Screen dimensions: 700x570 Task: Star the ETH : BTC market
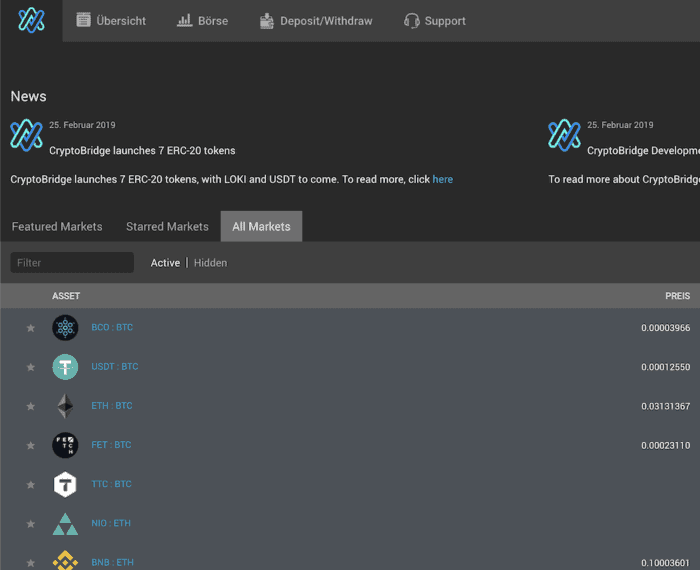[30, 406]
